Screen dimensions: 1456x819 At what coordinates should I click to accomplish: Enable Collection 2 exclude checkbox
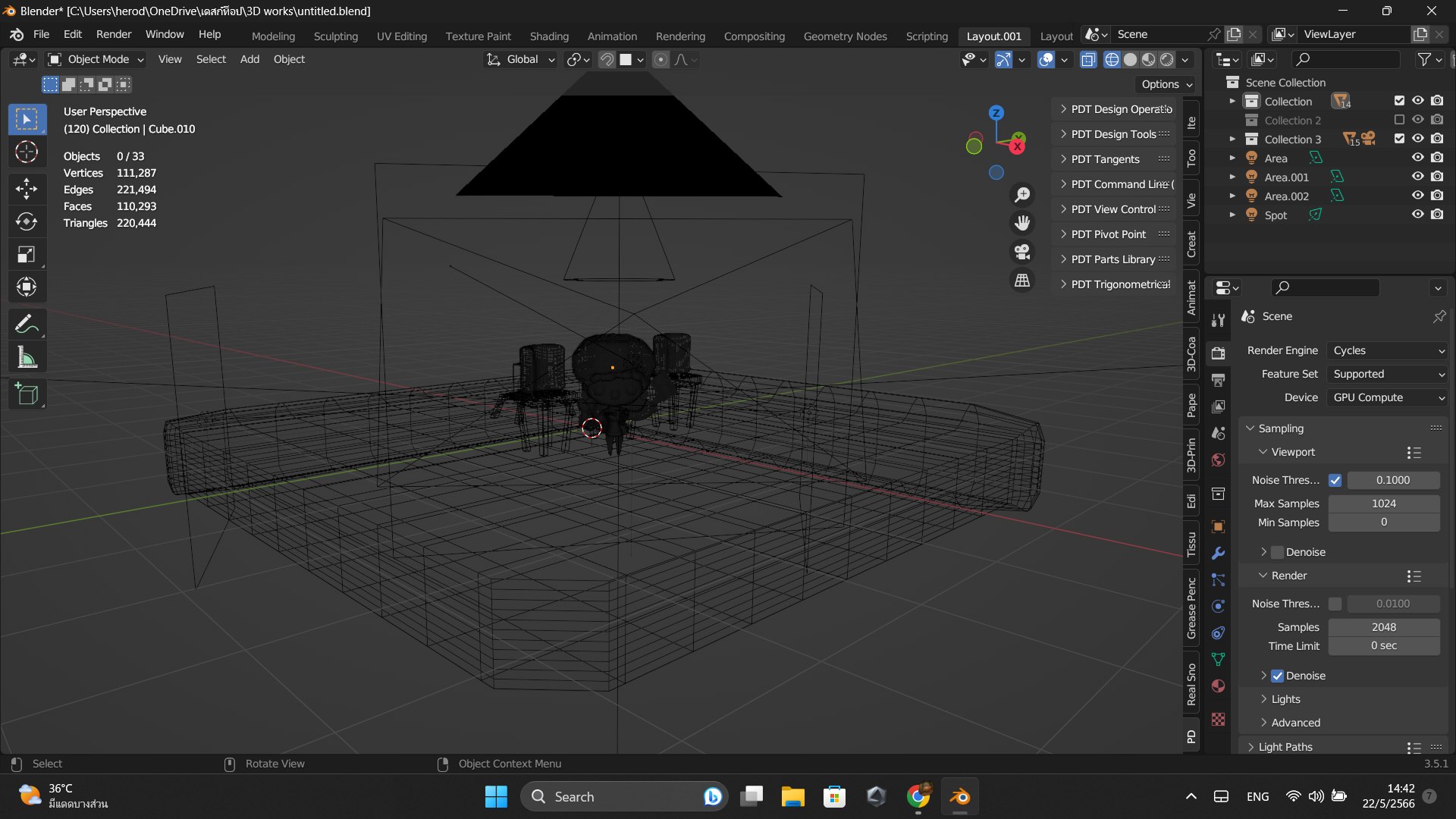1399,120
